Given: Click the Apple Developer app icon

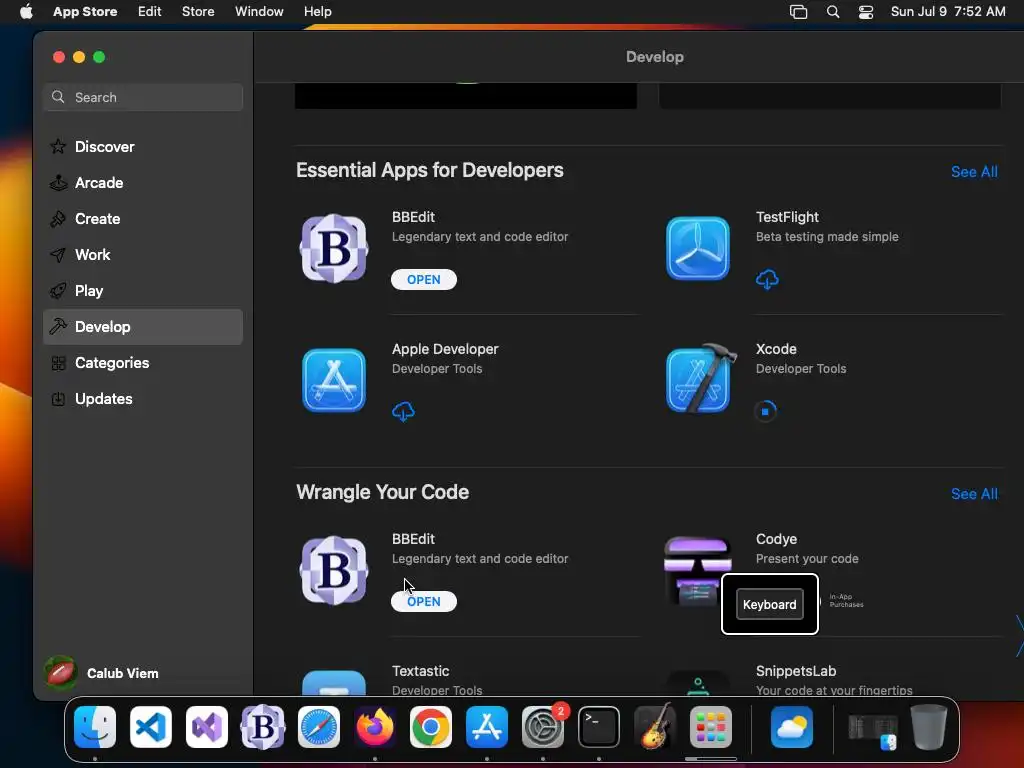Looking at the screenshot, I should tap(334, 380).
